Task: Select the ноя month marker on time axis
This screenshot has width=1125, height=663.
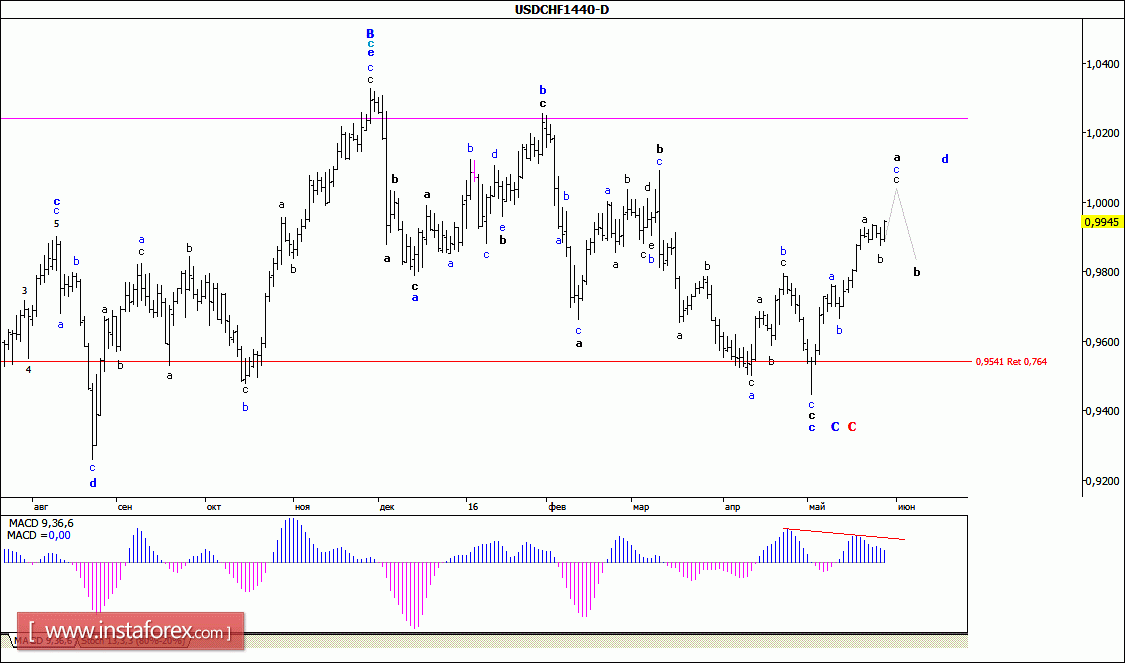Action: click(301, 507)
